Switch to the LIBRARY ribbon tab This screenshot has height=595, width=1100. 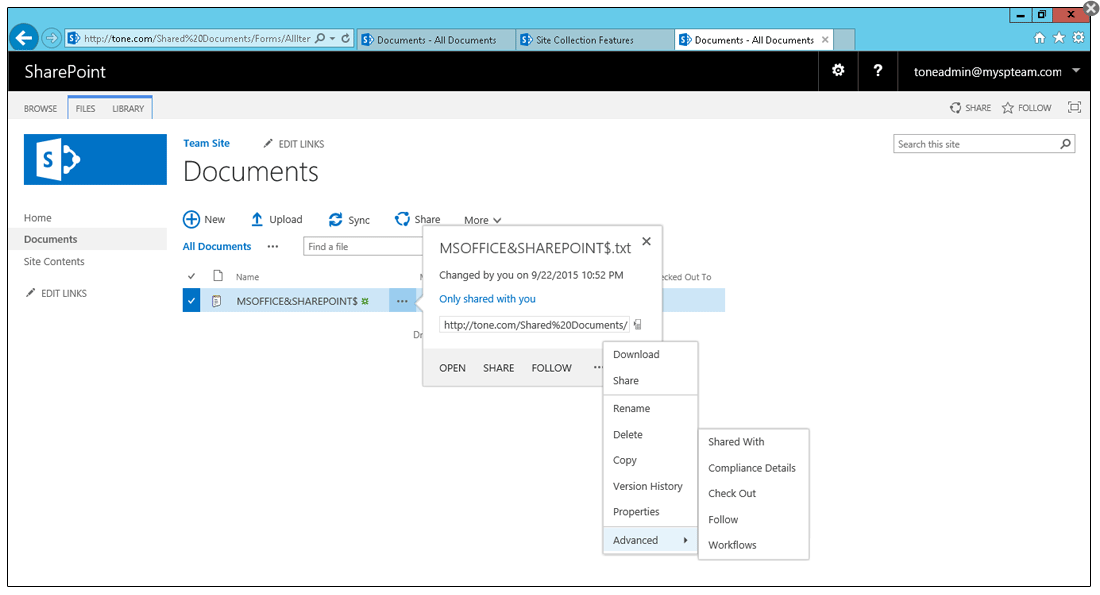[x=128, y=109]
